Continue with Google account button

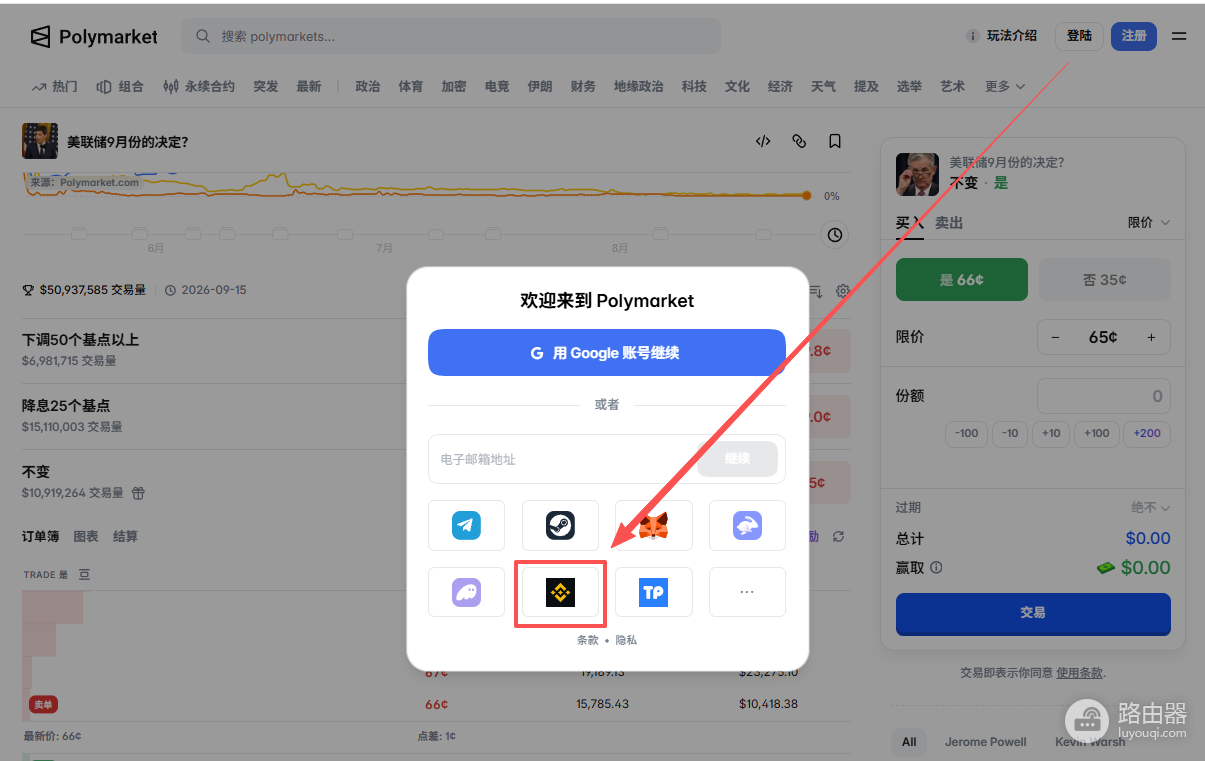[607, 353]
